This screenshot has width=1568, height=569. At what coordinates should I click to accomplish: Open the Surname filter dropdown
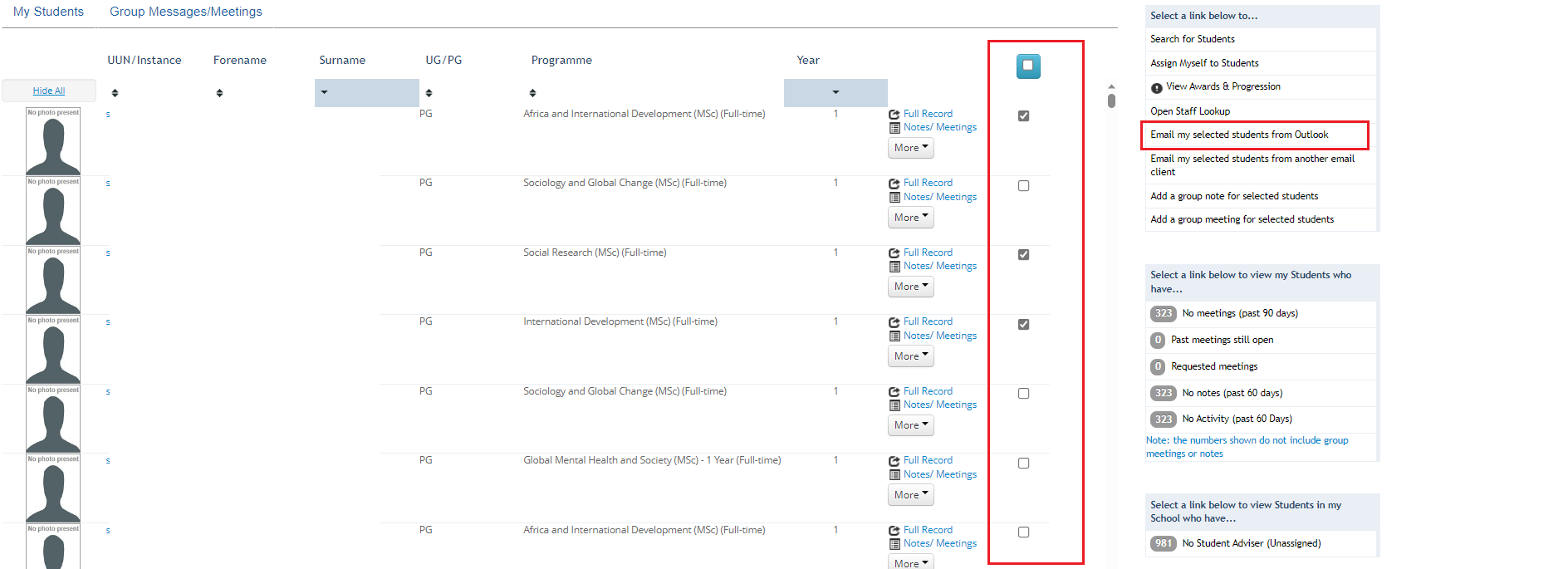pos(366,92)
